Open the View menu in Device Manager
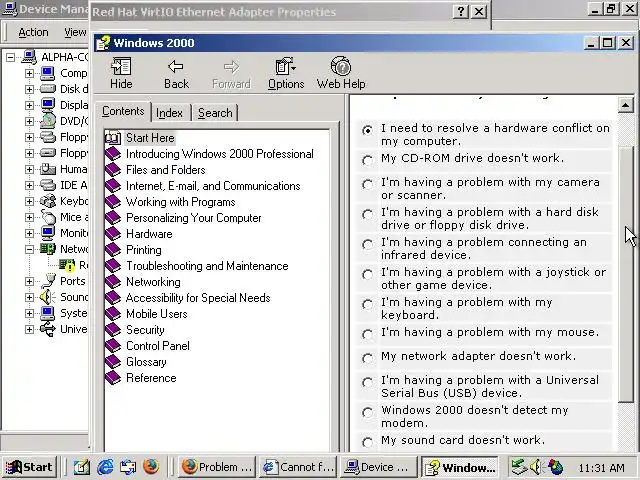The height and width of the screenshot is (480, 640). [75, 32]
